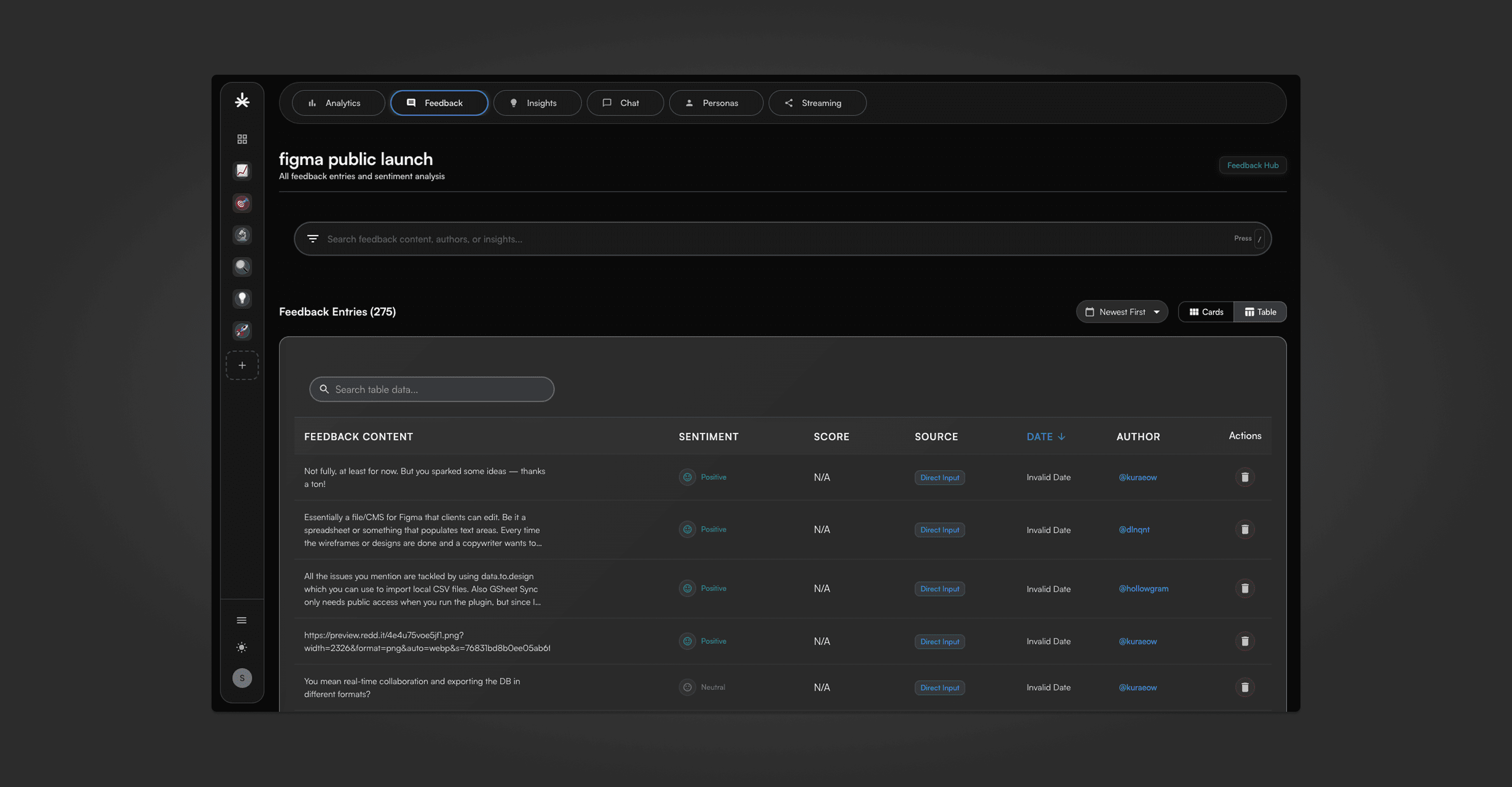1512x787 pixels.
Task: Open the rocket project icon in sidebar
Action: (242, 330)
